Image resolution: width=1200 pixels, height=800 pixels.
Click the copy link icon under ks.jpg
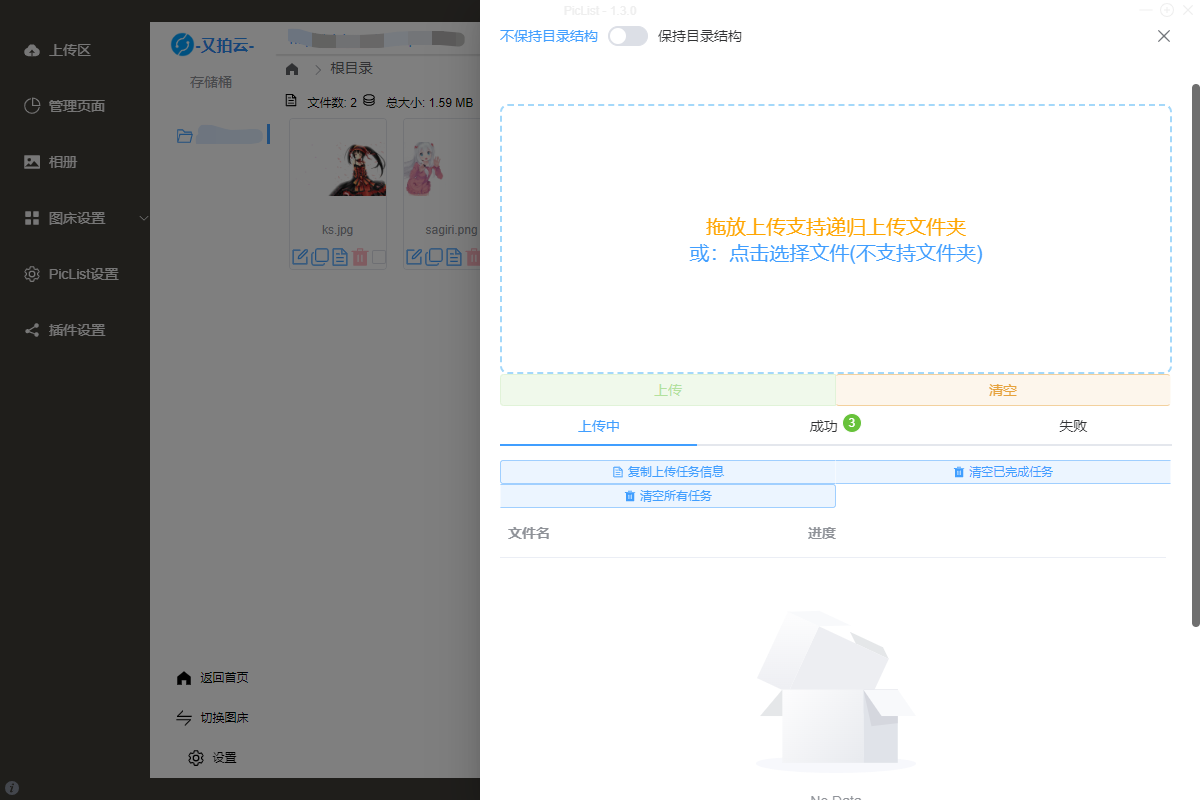(x=320, y=257)
